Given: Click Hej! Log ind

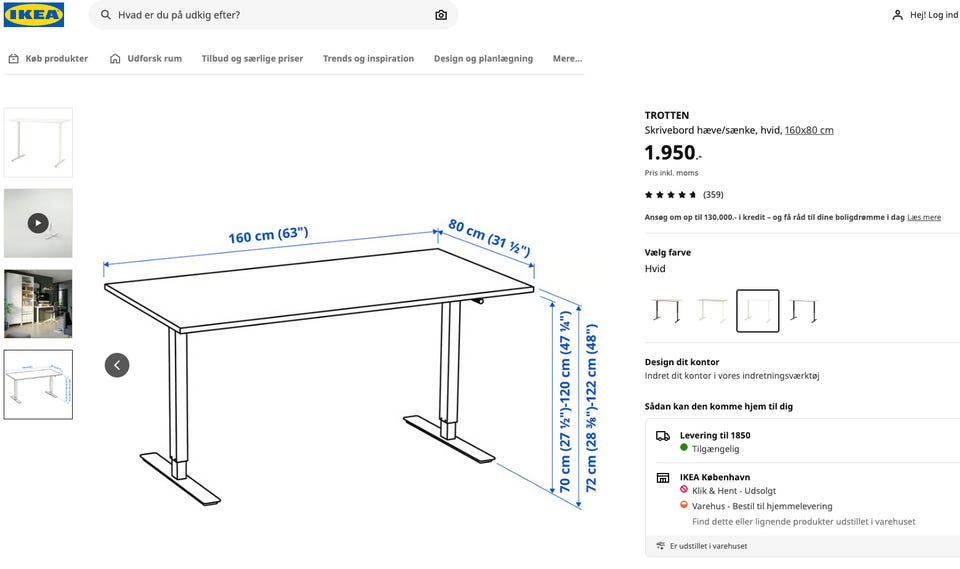Looking at the screenshot, I should click(933, 15).
